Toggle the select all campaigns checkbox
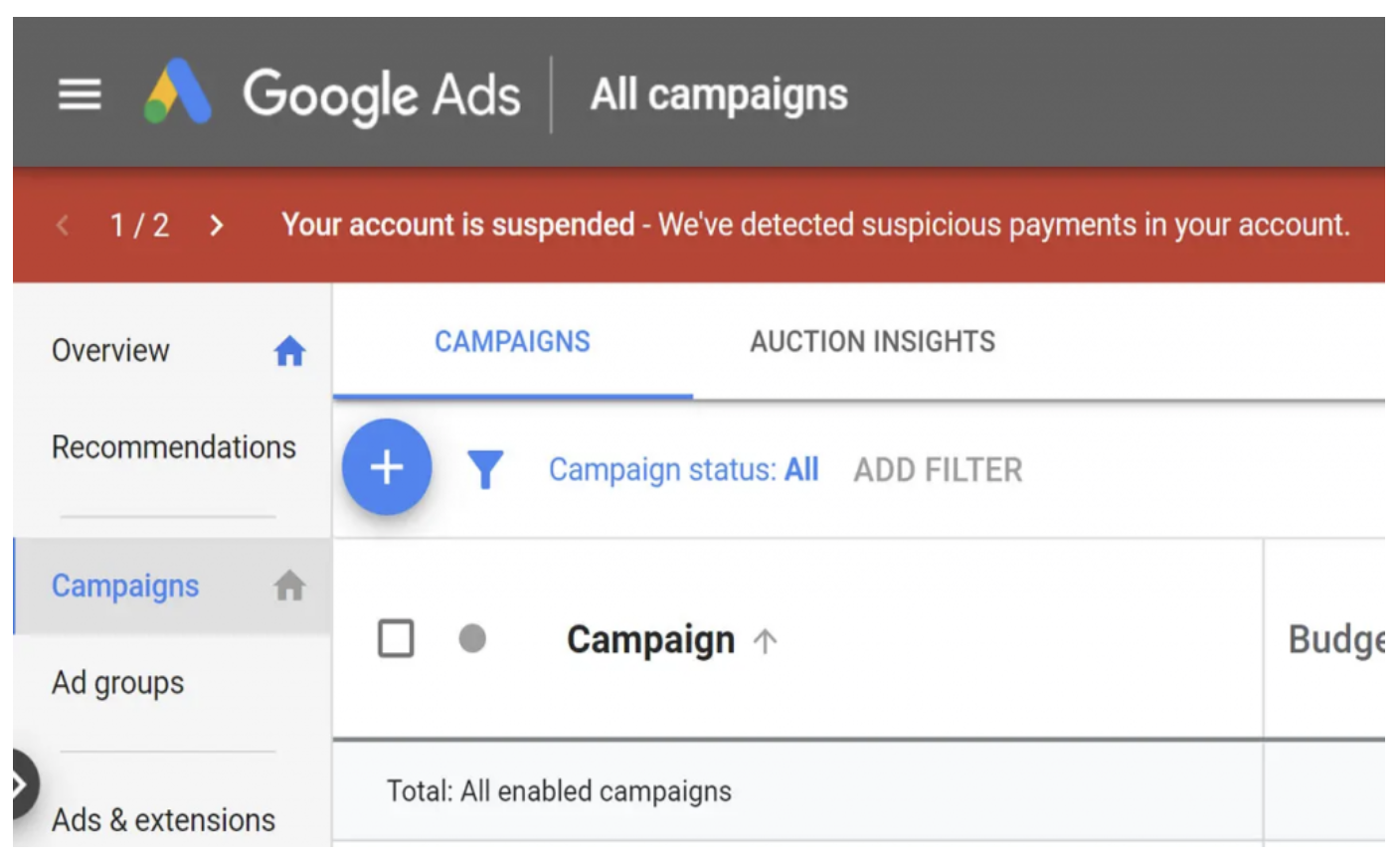 tap(396, 638)
